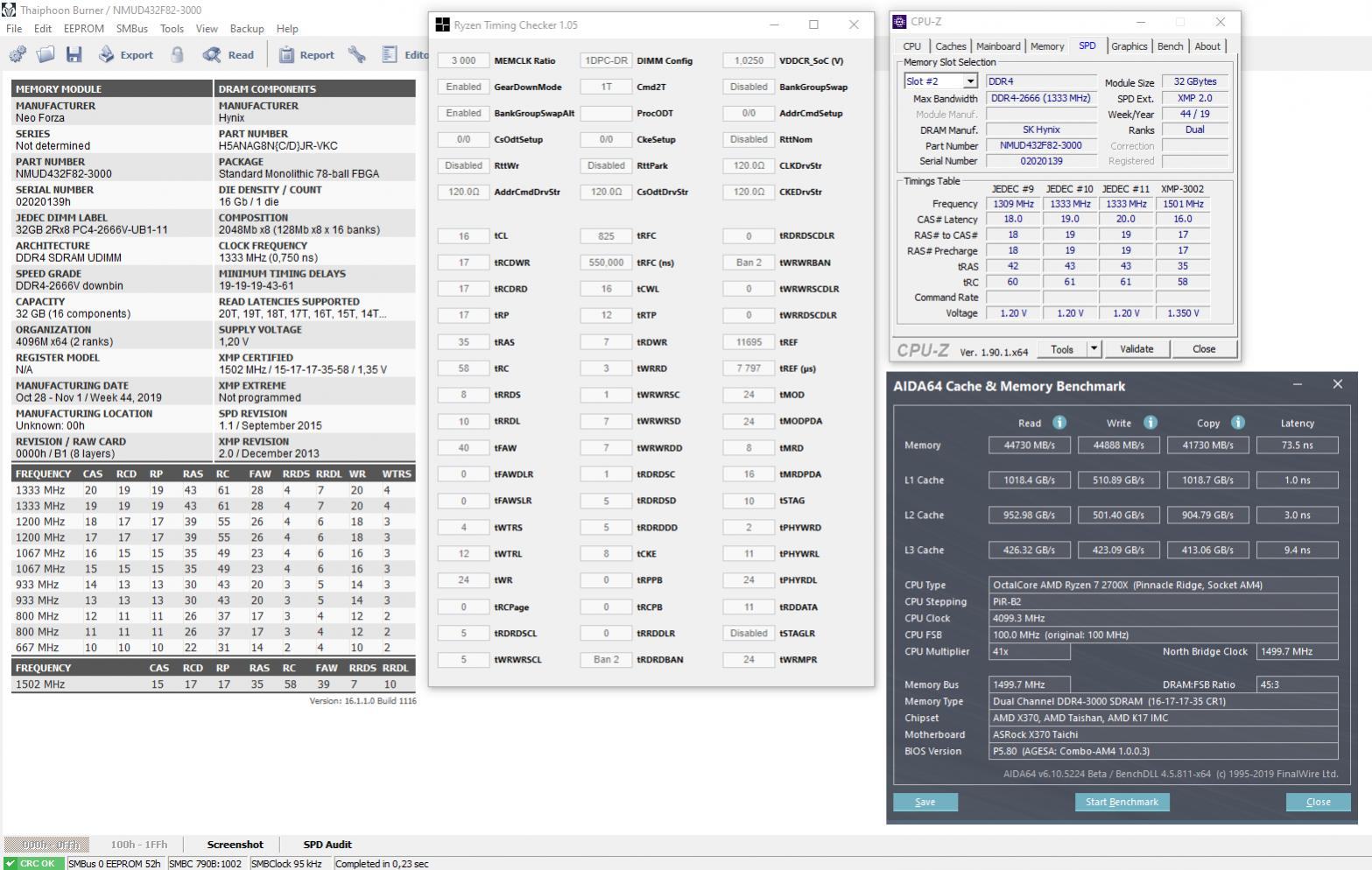Click the Validate button in CPU-Z

[x=1136, y=348]
